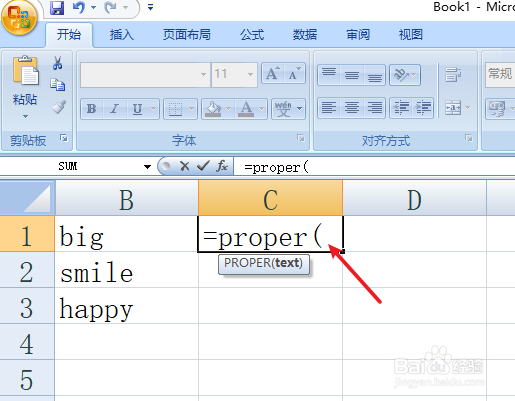
Task: Open the 字体 dialog launcher
Action: [x=301, y=138]
